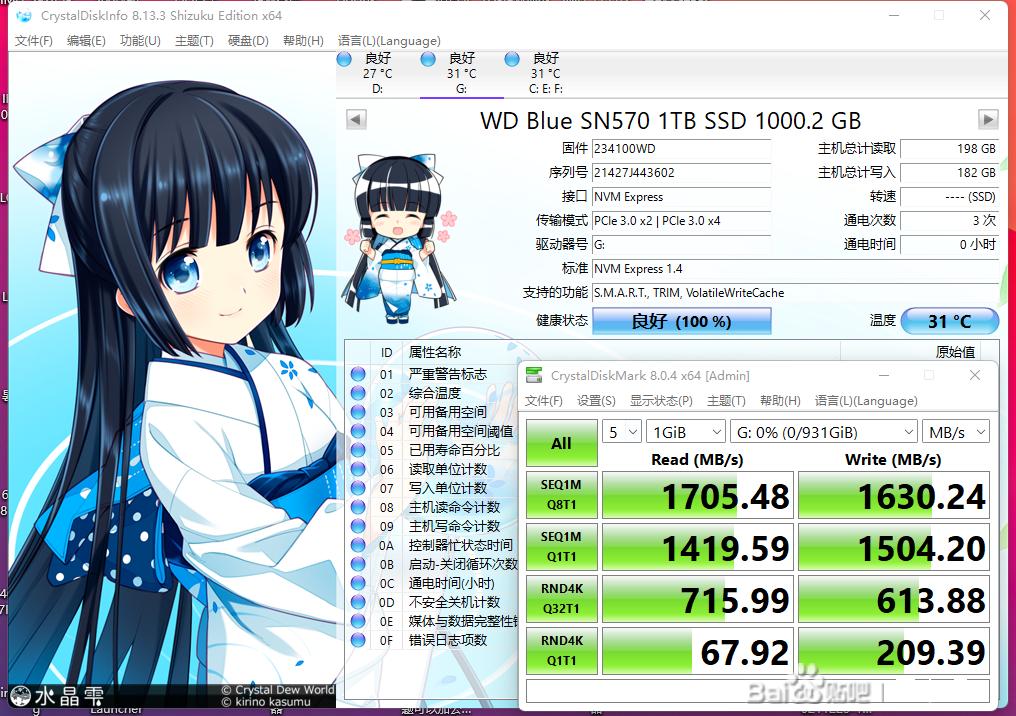Click status orb of attribute 0E 媒体与数据完整性

(x=358, y=621)
